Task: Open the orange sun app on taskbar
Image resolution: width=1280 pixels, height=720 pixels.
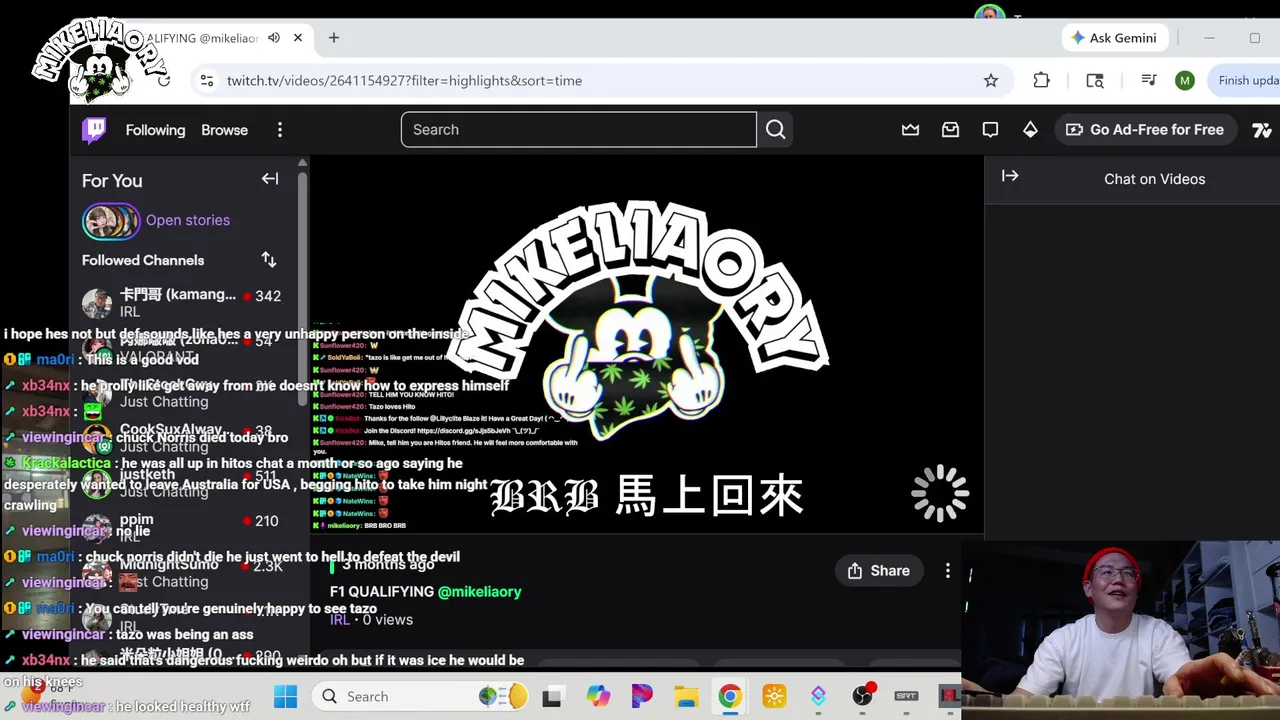Action: point(774,697)
